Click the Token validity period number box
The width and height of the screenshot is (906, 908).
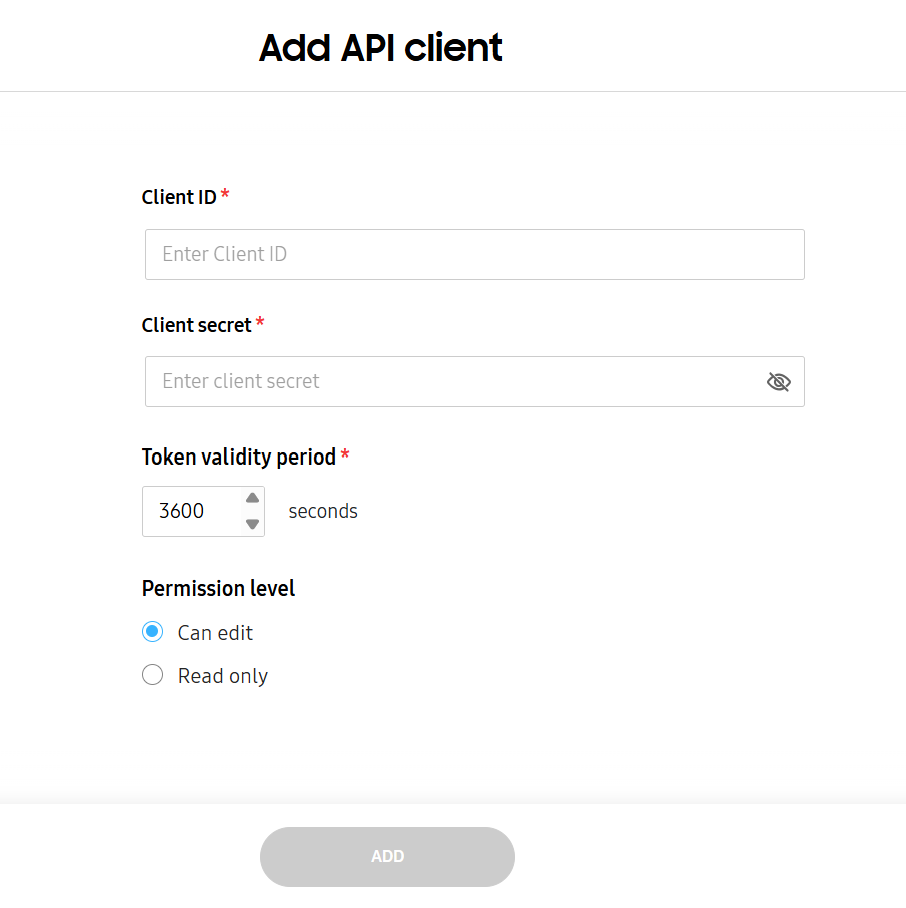click(x=195, y=511)
